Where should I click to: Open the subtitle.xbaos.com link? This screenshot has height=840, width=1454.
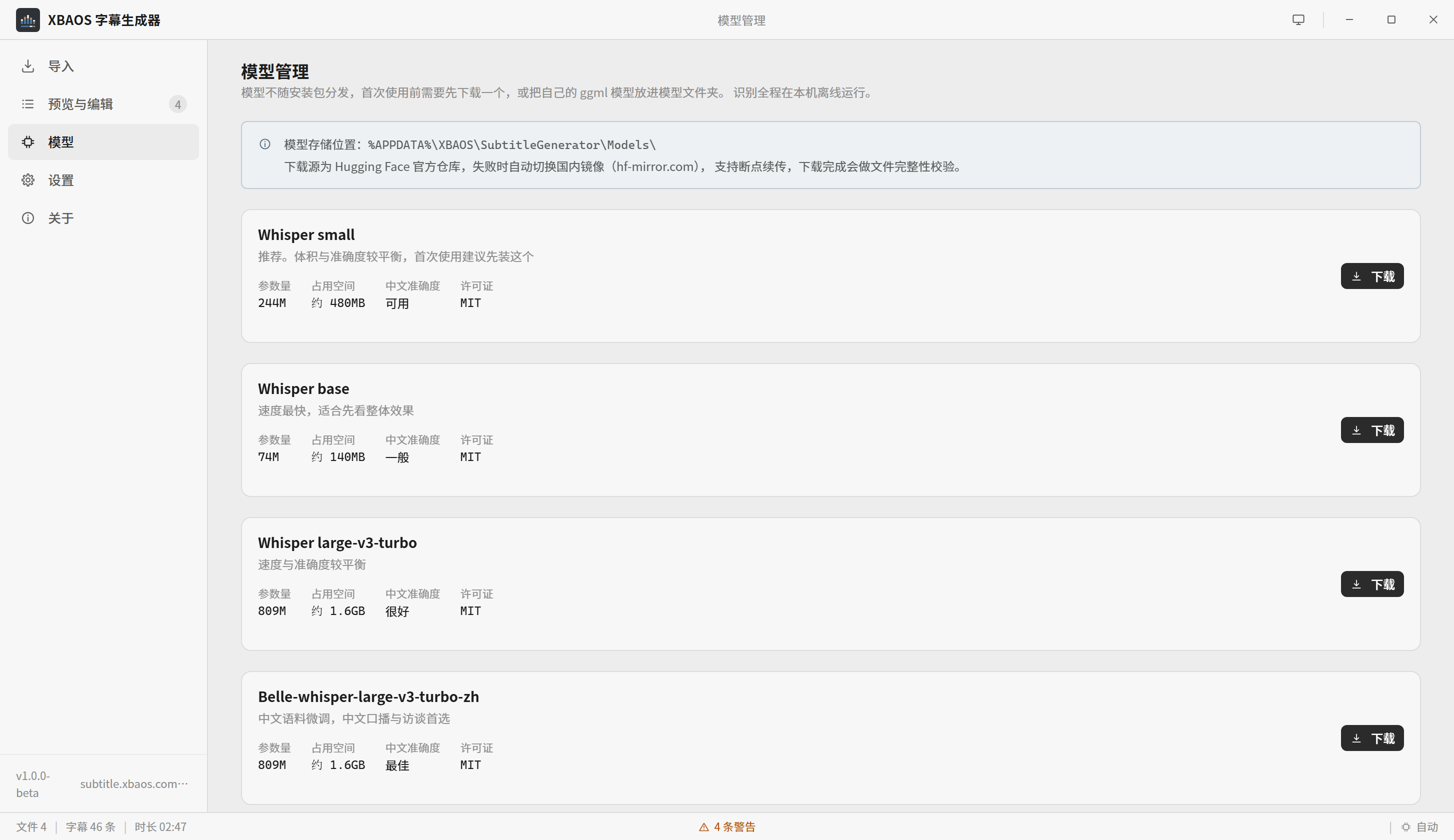[134, 783]
